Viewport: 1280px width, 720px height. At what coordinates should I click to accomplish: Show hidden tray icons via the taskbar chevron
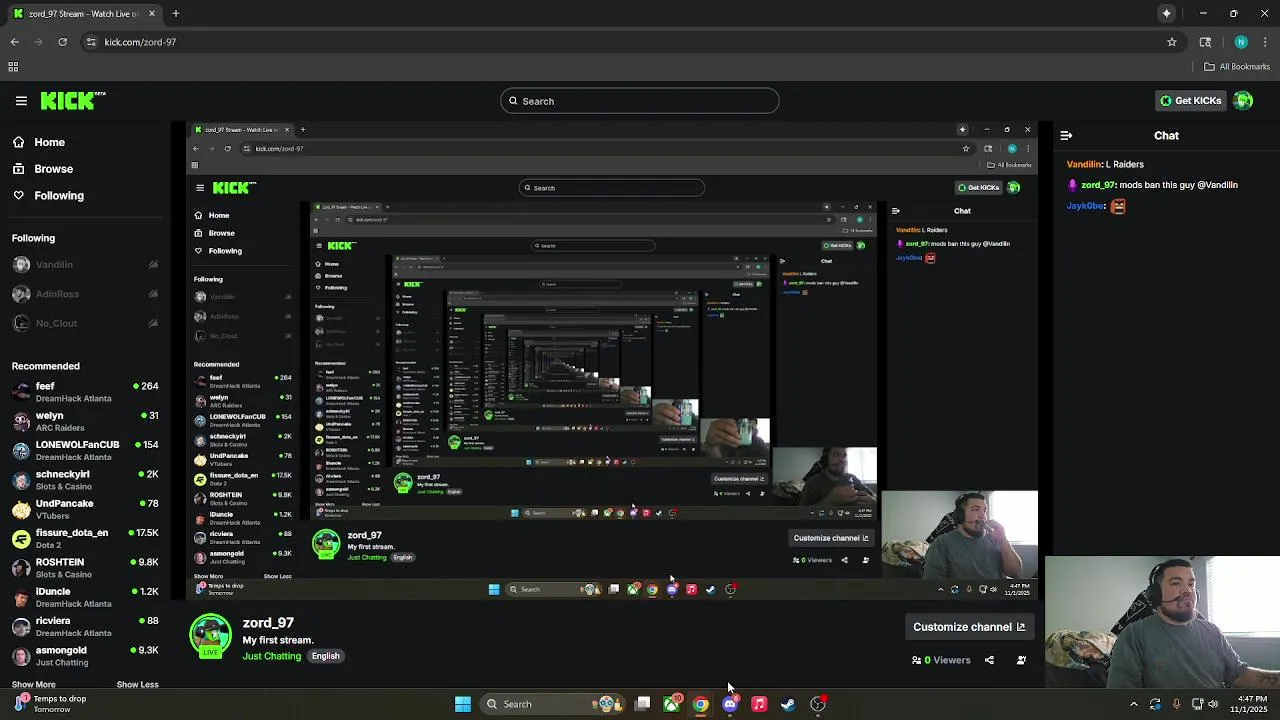[1134, 704]
